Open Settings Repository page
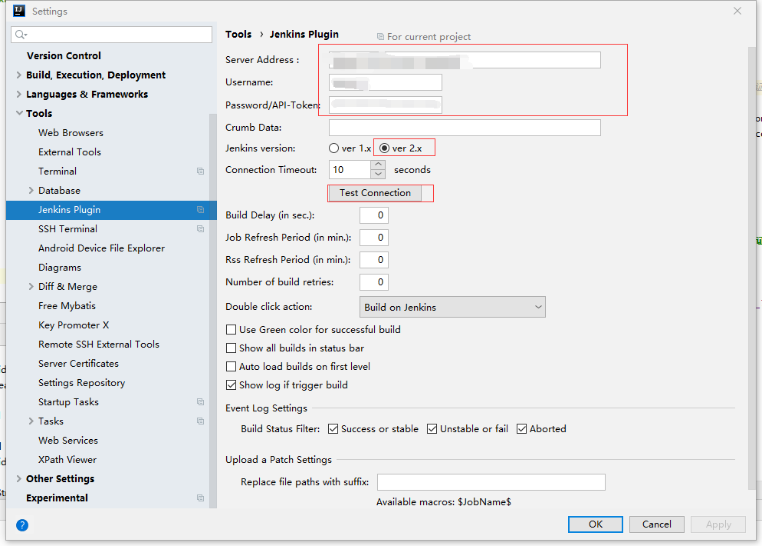This screenshot has width=762, height=546. click(81, 383)
